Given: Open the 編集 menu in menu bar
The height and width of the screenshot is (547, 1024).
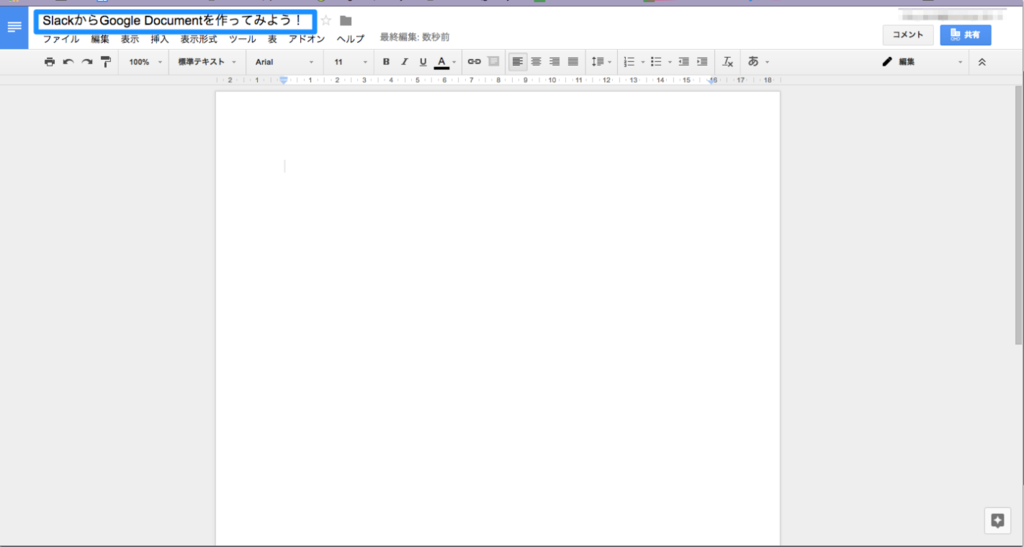Looking at the screenshot, I should pos(100,39).
